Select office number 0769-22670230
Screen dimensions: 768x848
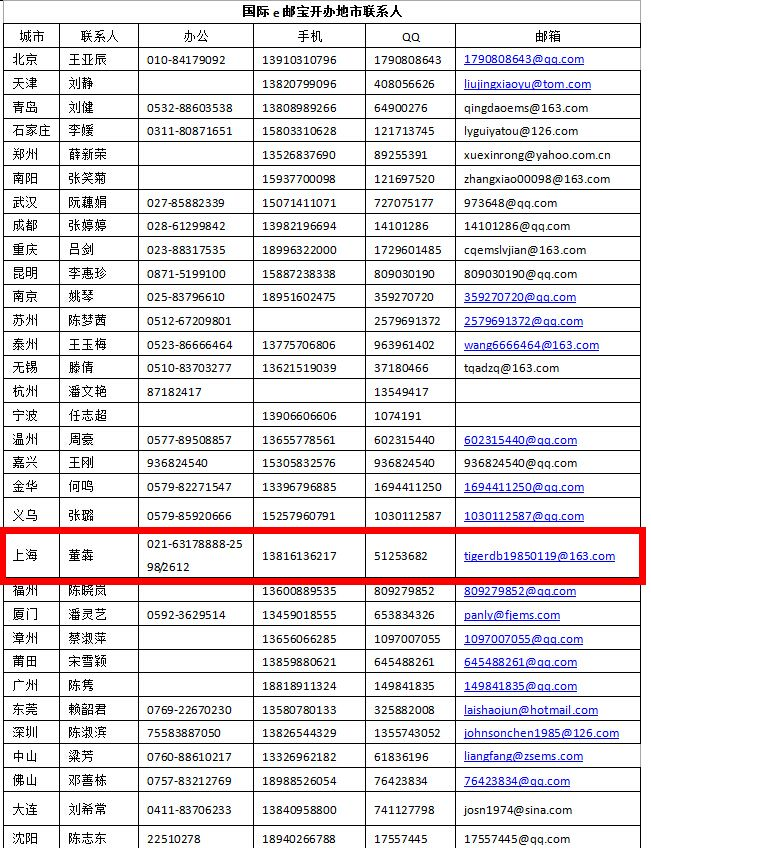pyautogui.click(x=189, y=710)
